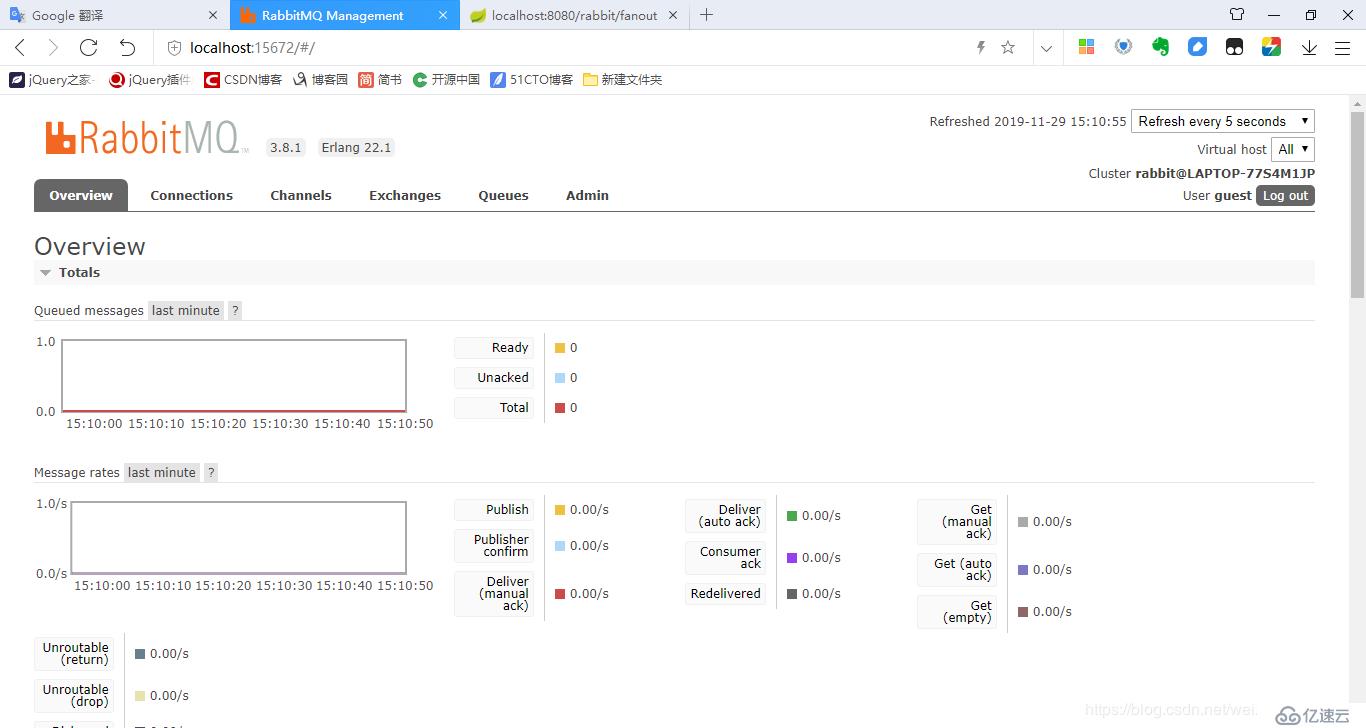Click the undo/restore closed tab icon
Image resolution: width=1366 pixels, height=728 pixels.
(x=127, y=47)
